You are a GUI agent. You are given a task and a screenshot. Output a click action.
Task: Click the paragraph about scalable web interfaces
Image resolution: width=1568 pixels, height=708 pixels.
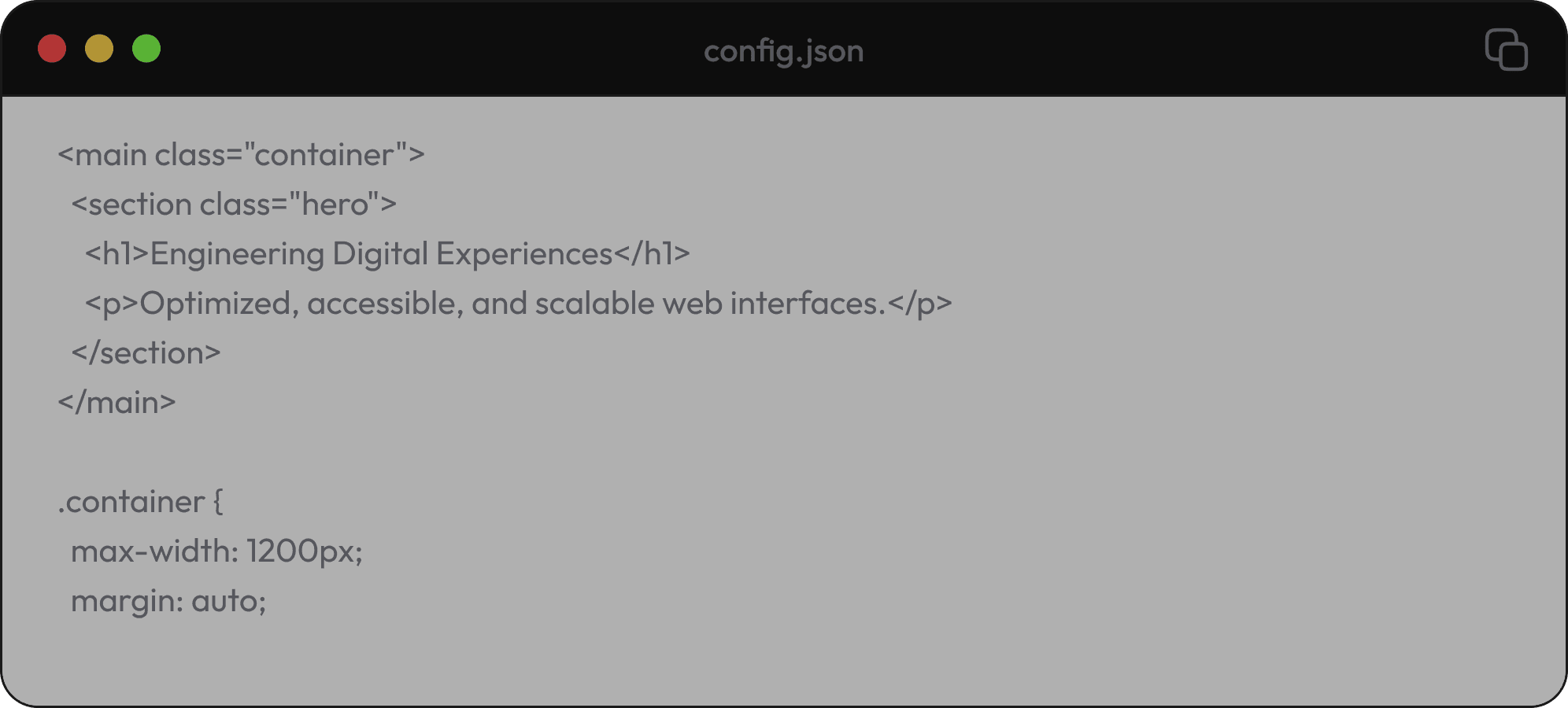tap(520, 303)
